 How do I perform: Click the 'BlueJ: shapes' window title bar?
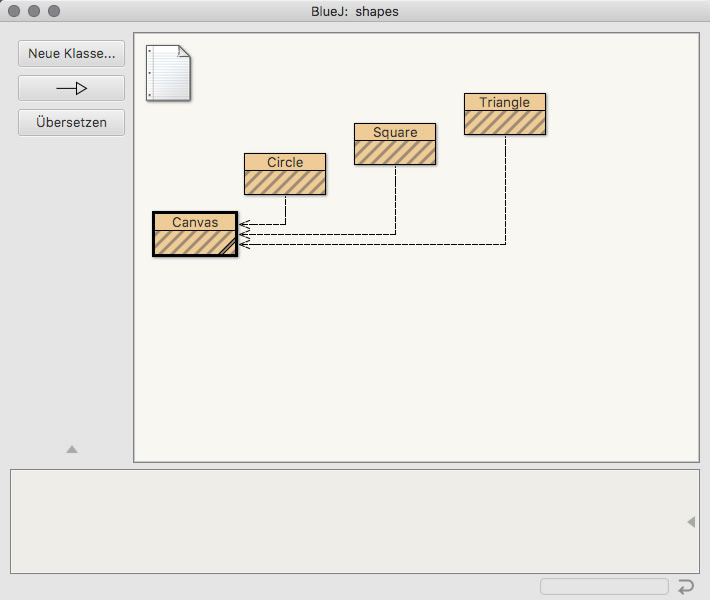(x=355, y=12)
